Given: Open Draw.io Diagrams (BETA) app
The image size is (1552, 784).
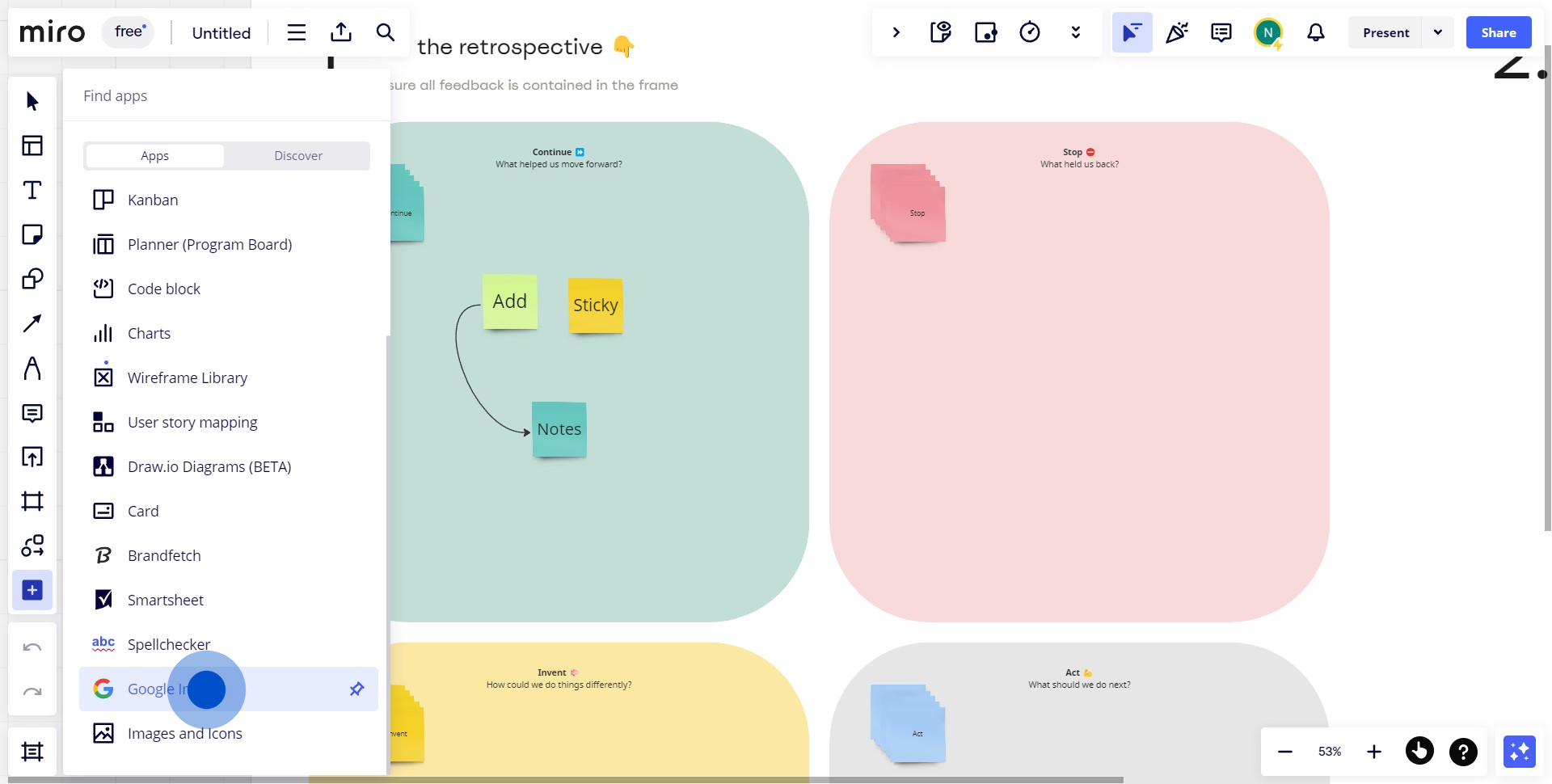Looking at the screenshot, I should point(229,466).
